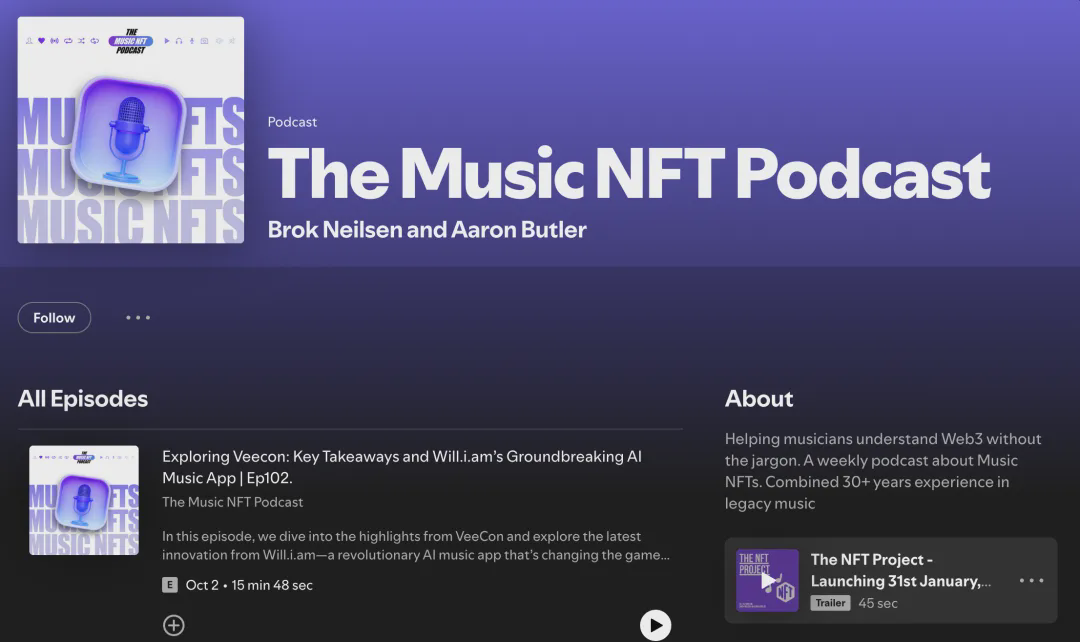Click Brok Neilsen and Aaron Butler
Screen dimensions: 1080x642
(427, 229)
